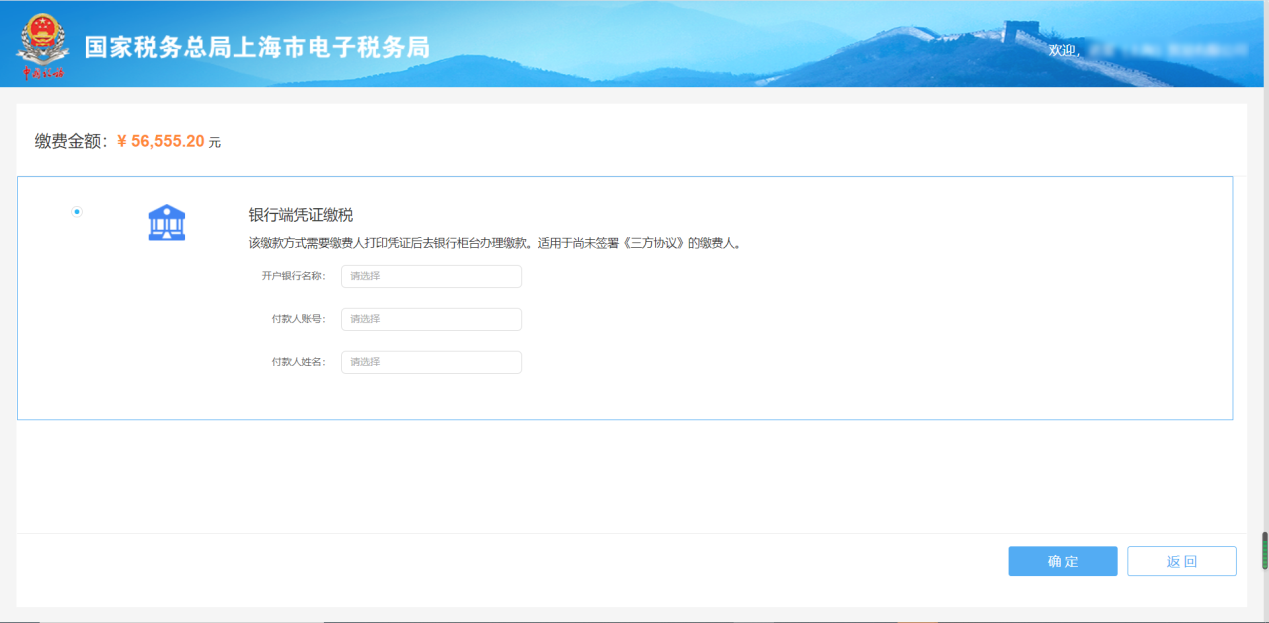
Task: Click the 缴费金额 label
Action: [x=70, y=142]
